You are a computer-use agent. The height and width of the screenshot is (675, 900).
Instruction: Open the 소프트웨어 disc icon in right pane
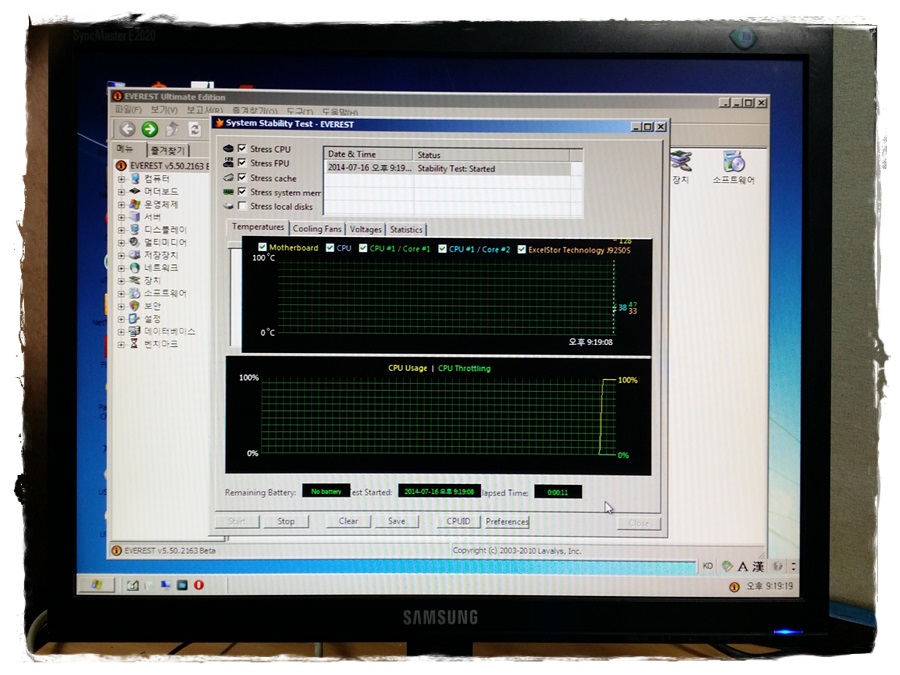734,162
